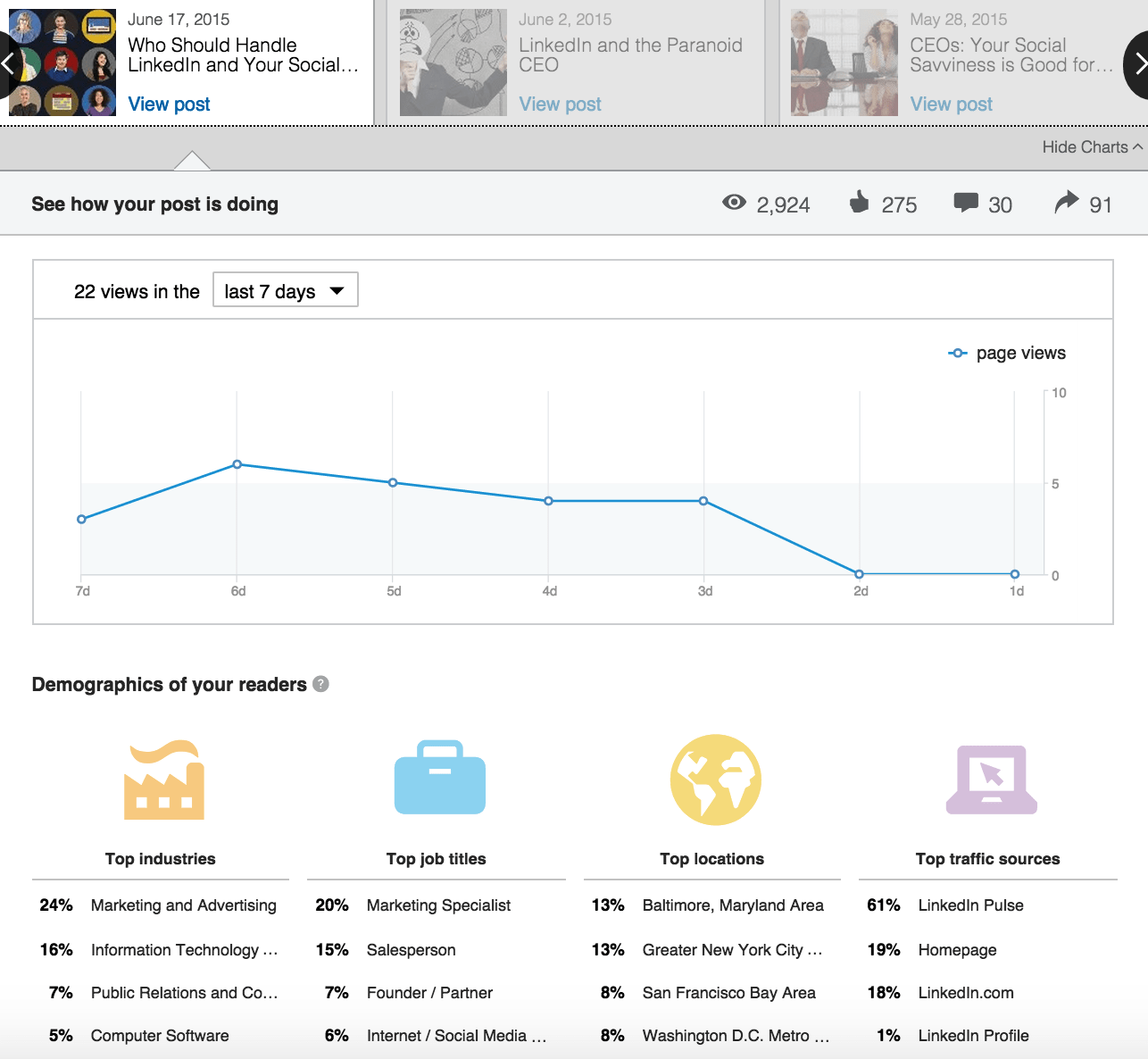This screenshot has width=1148, height=1059.
Task: Click the thumbs-up likes icon
Action: click(859, 202)
